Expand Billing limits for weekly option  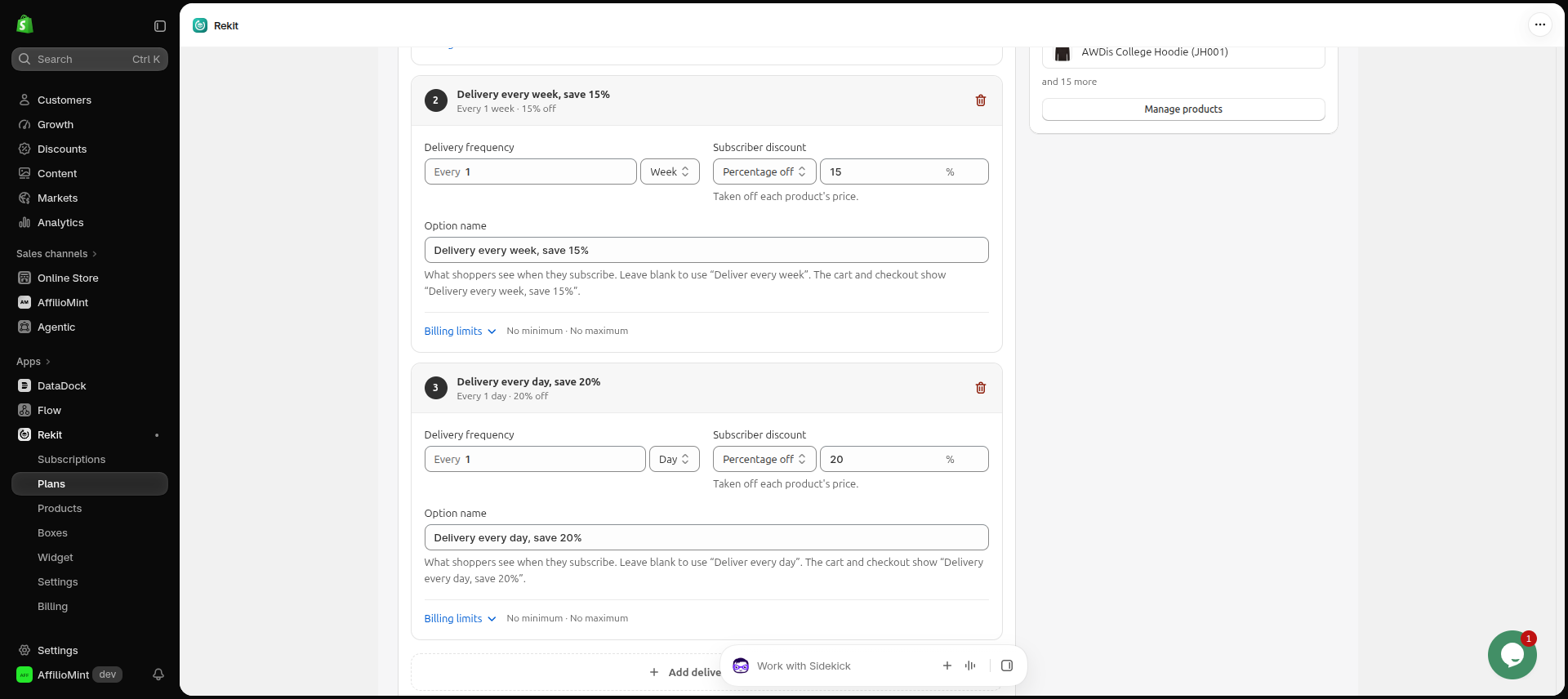(460, 331)
